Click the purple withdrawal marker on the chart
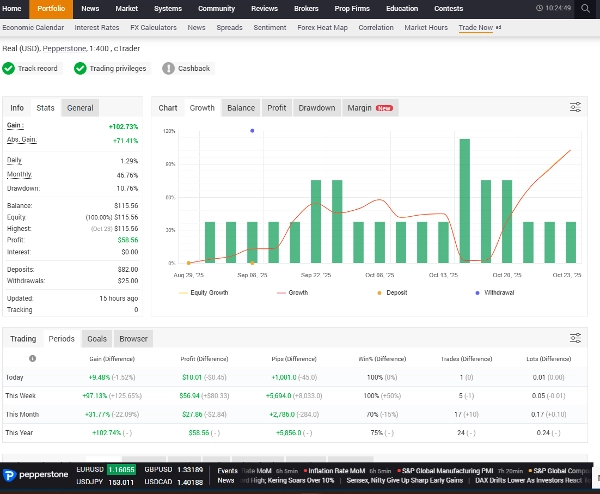600x494 pixels. click(x=252, y=130)
